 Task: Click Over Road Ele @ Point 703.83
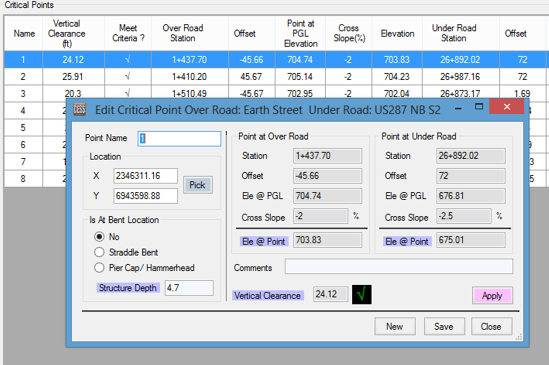[327, 240]
